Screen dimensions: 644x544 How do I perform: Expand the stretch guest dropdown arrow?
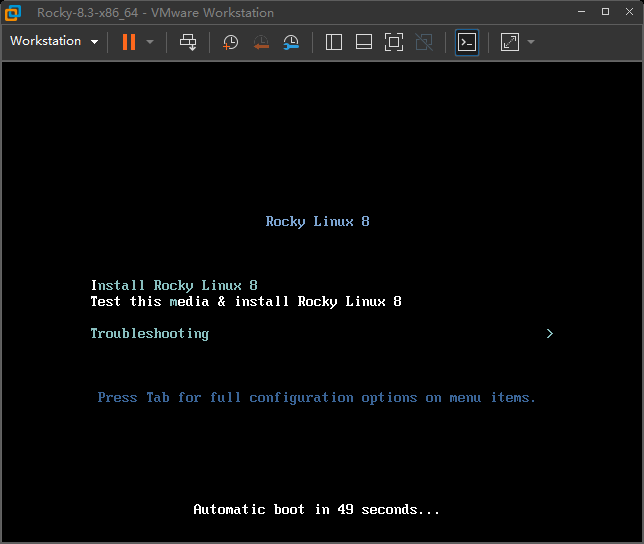(x=531, y=42)
